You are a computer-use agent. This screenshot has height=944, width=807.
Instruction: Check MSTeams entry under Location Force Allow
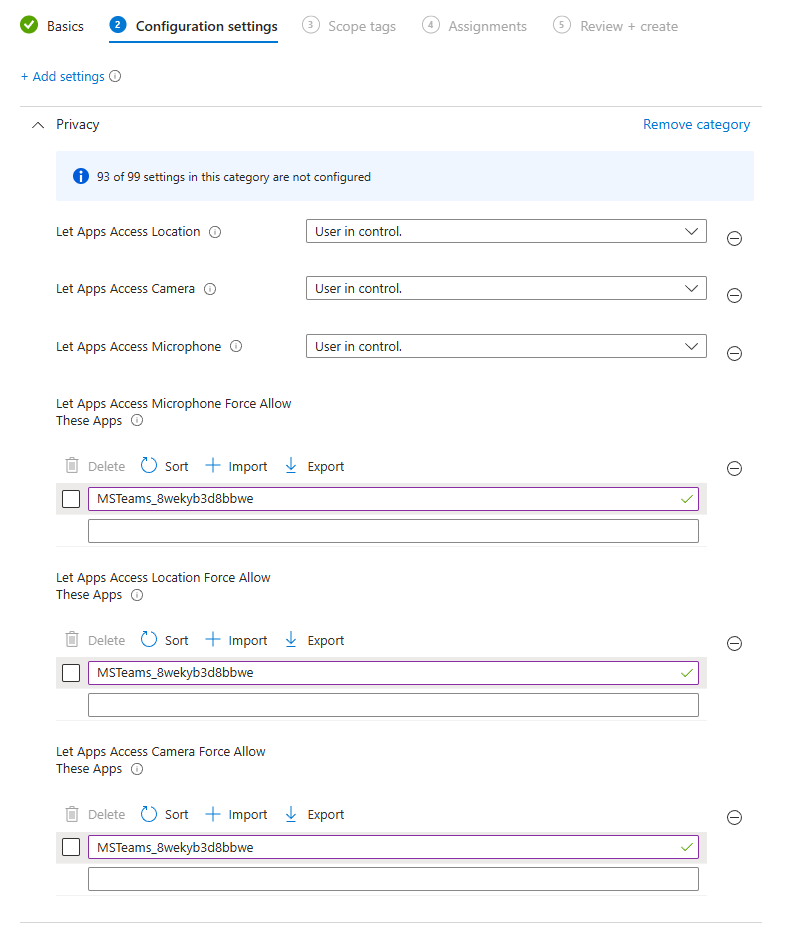71,673
